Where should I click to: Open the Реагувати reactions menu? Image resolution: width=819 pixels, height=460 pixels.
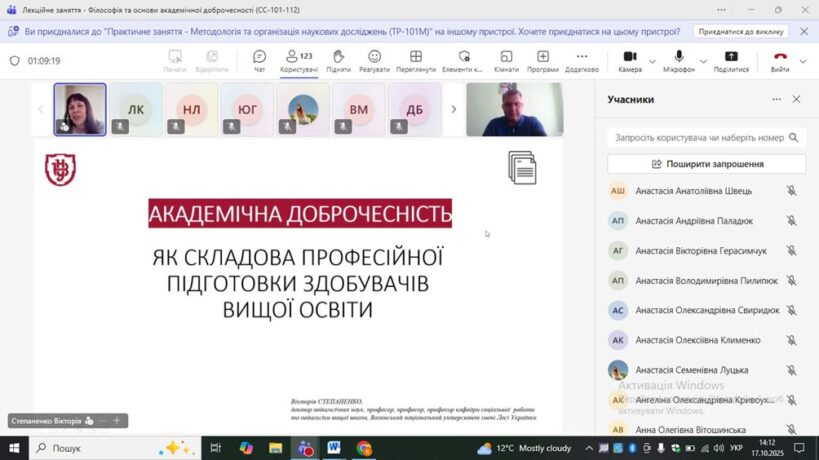point(374,60)
